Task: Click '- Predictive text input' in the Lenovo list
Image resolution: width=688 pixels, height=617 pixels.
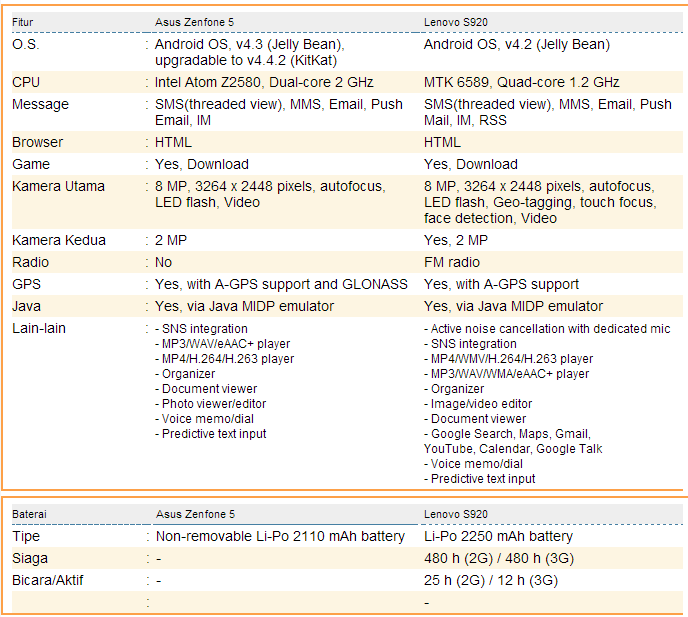Action: 480,479
